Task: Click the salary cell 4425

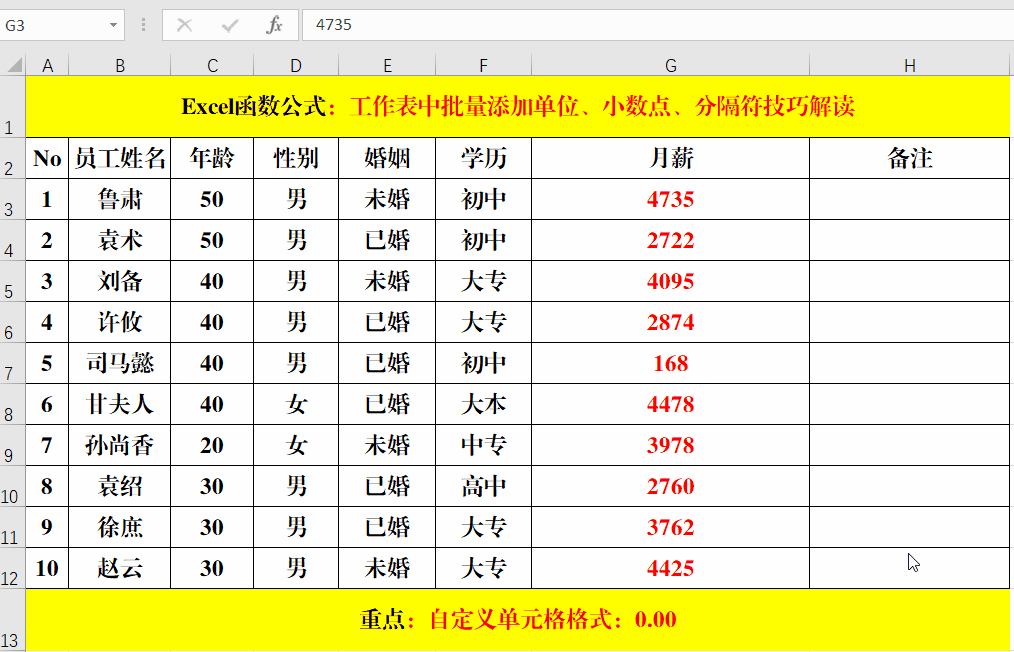Action: [670, 568]
